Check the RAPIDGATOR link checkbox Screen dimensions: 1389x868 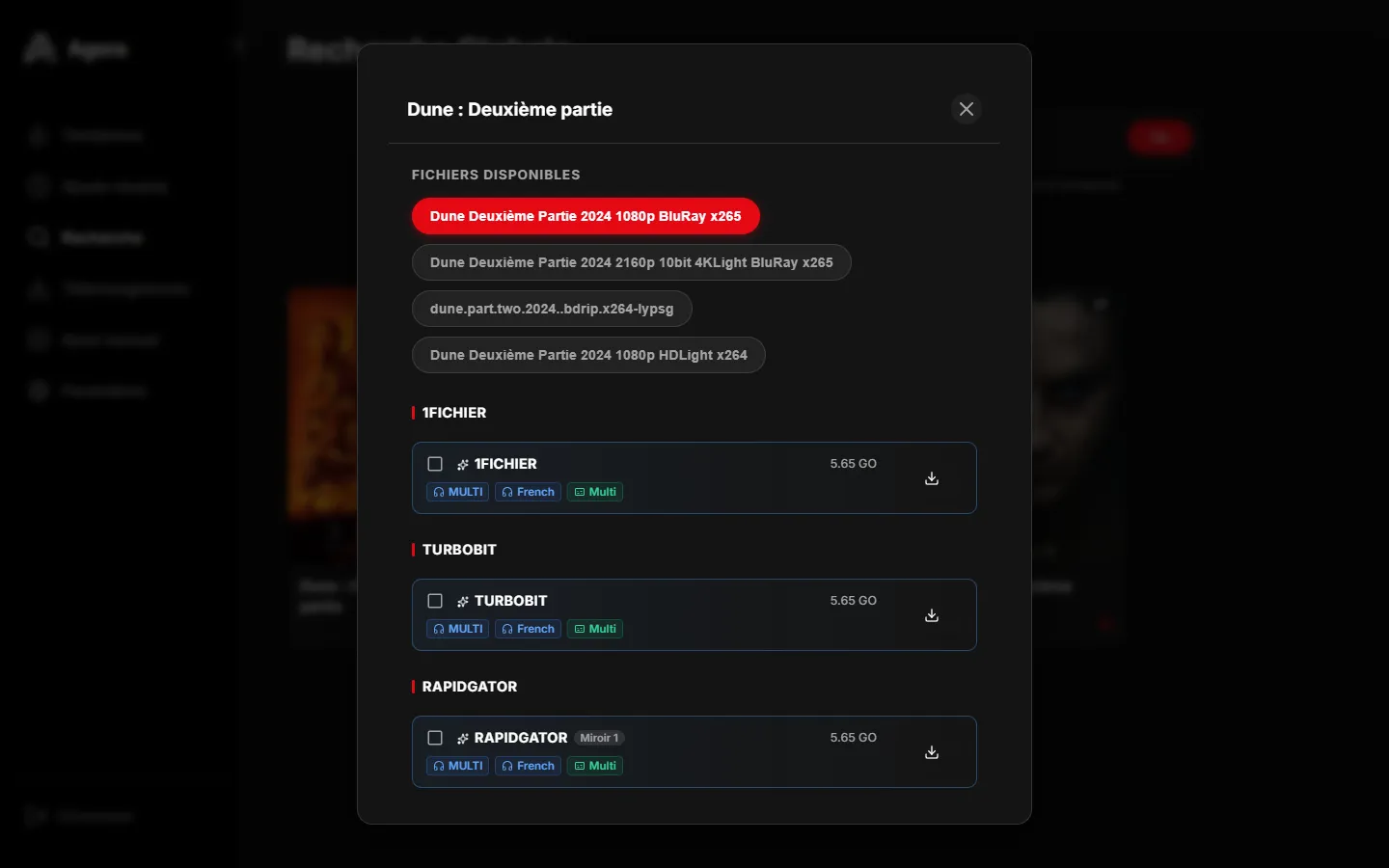[x=435, y=738]
